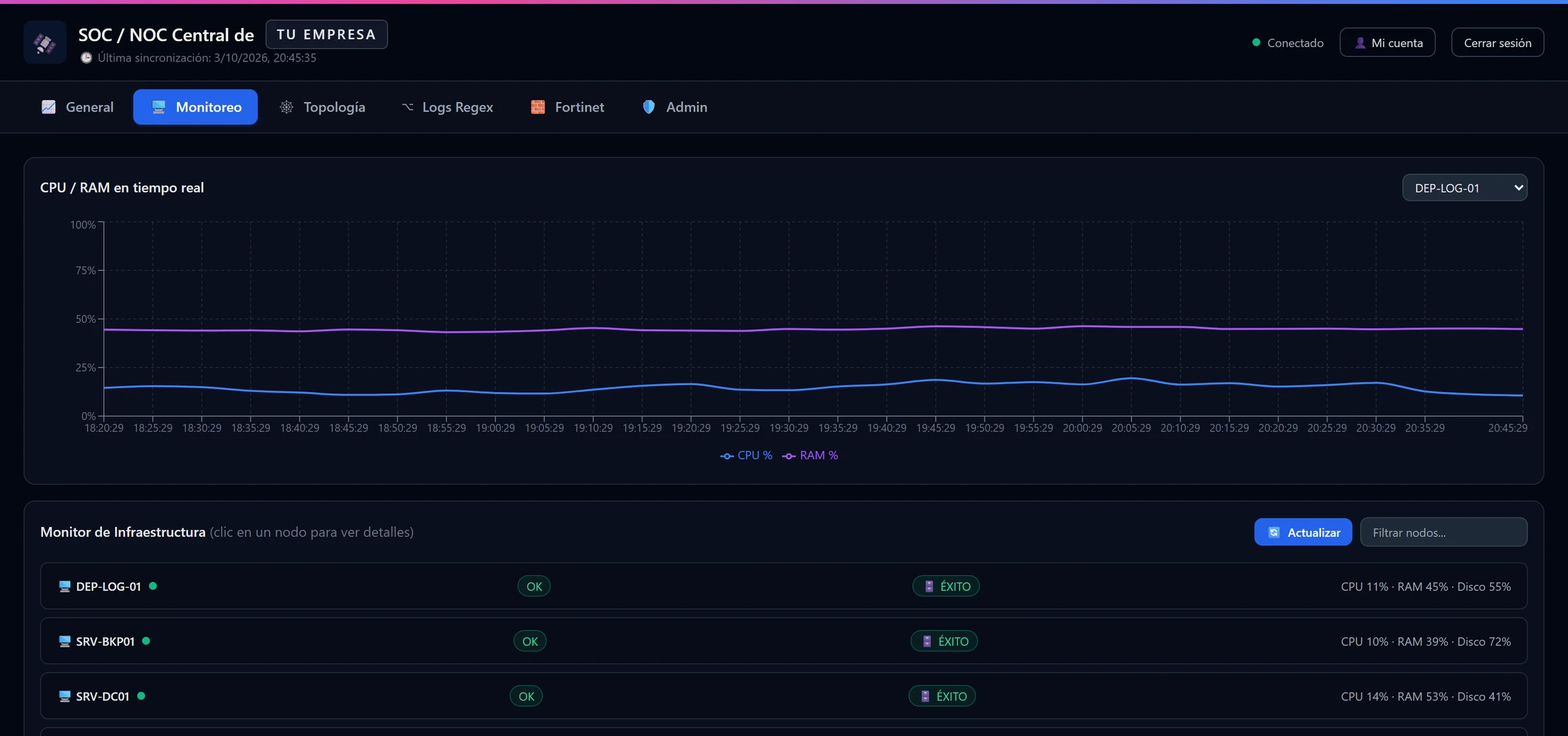Click the Admin shield icon
1568x736 pixels.
(x=649, y=107)
